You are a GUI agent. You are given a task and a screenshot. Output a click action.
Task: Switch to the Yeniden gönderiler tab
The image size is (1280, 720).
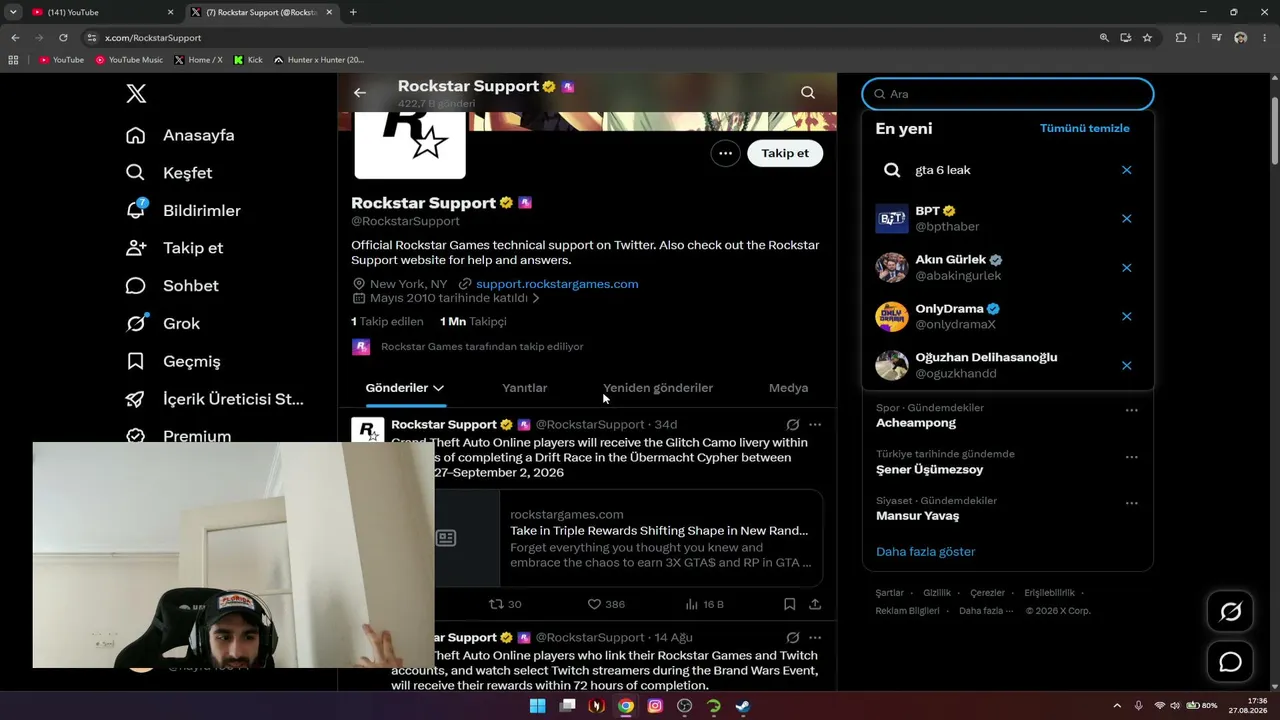[658, 388]
